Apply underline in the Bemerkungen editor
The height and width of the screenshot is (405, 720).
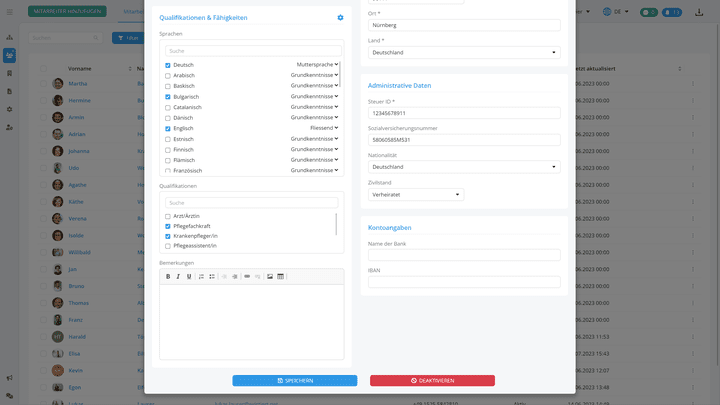[x=189, y=276]
